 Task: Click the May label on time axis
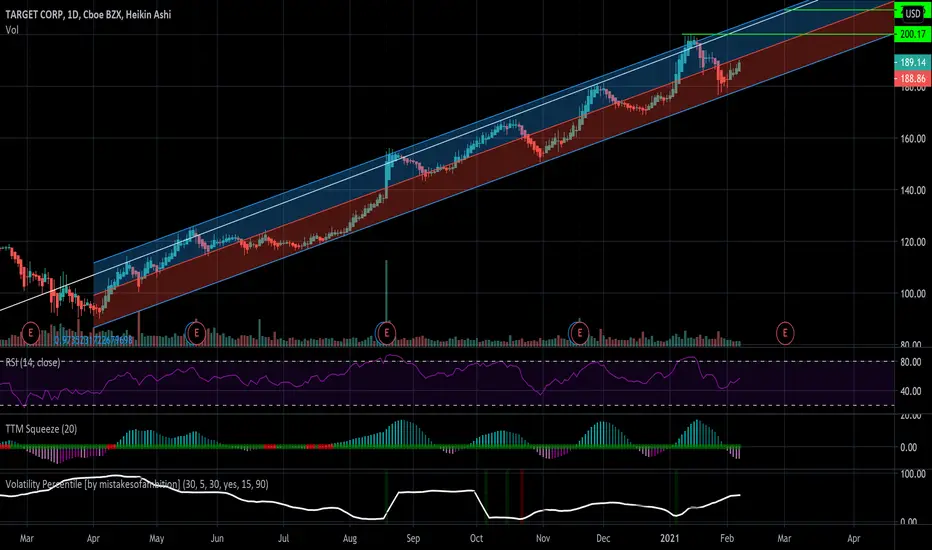[x=156, y=538]
